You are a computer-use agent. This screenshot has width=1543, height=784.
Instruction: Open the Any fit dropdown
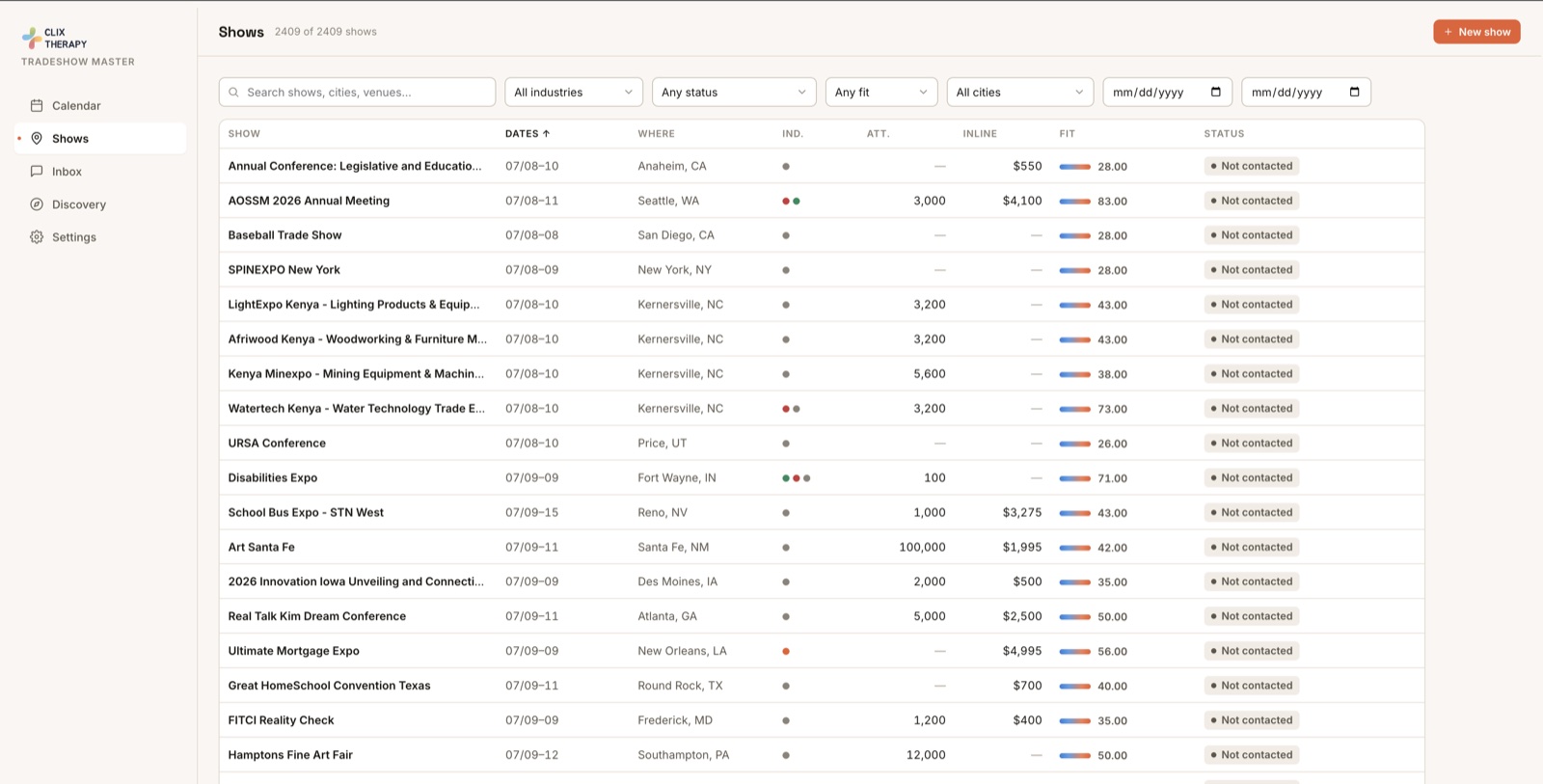click(881, 92)
